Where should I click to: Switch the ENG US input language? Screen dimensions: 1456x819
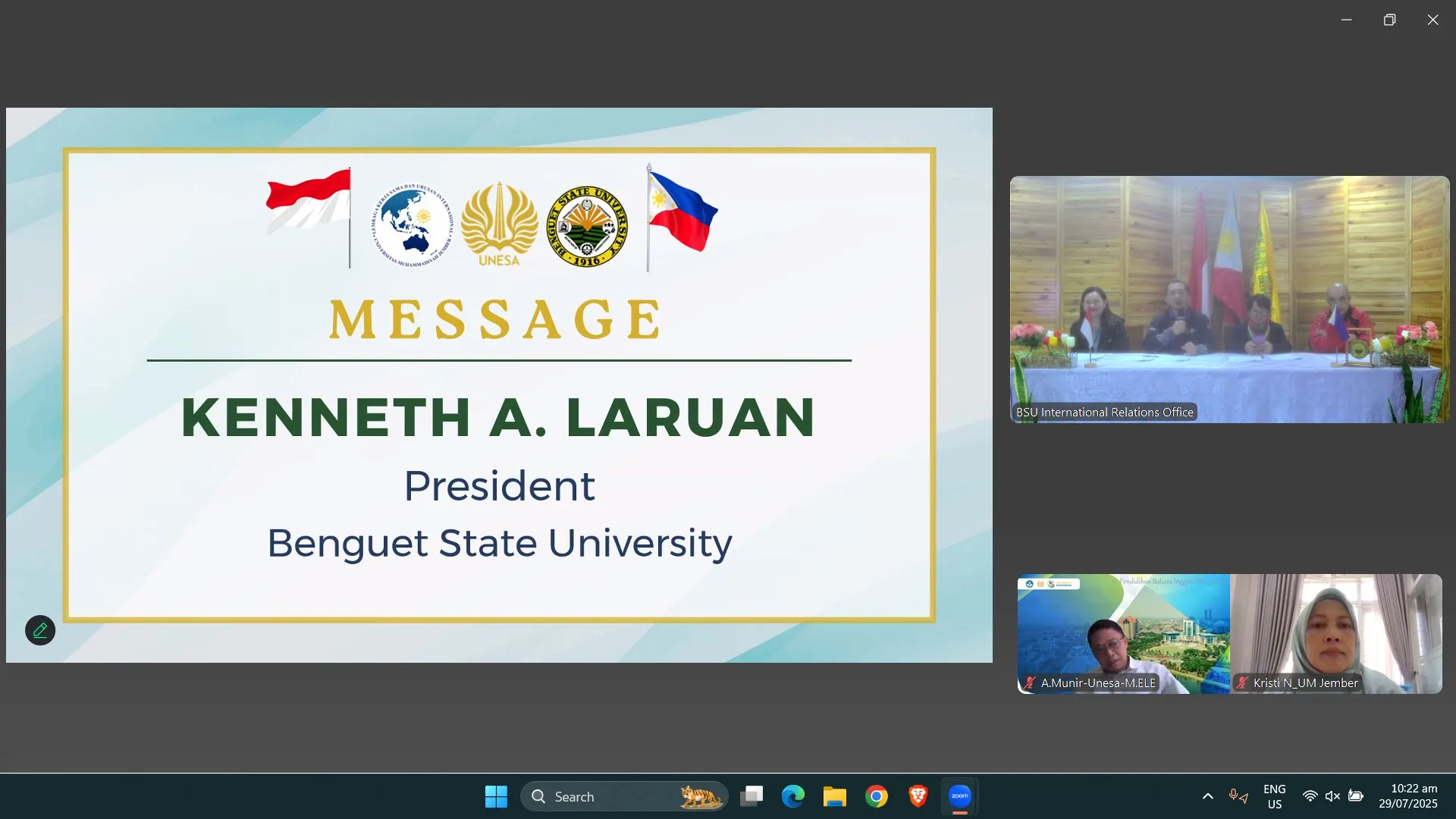click(x=1275, y=796)
